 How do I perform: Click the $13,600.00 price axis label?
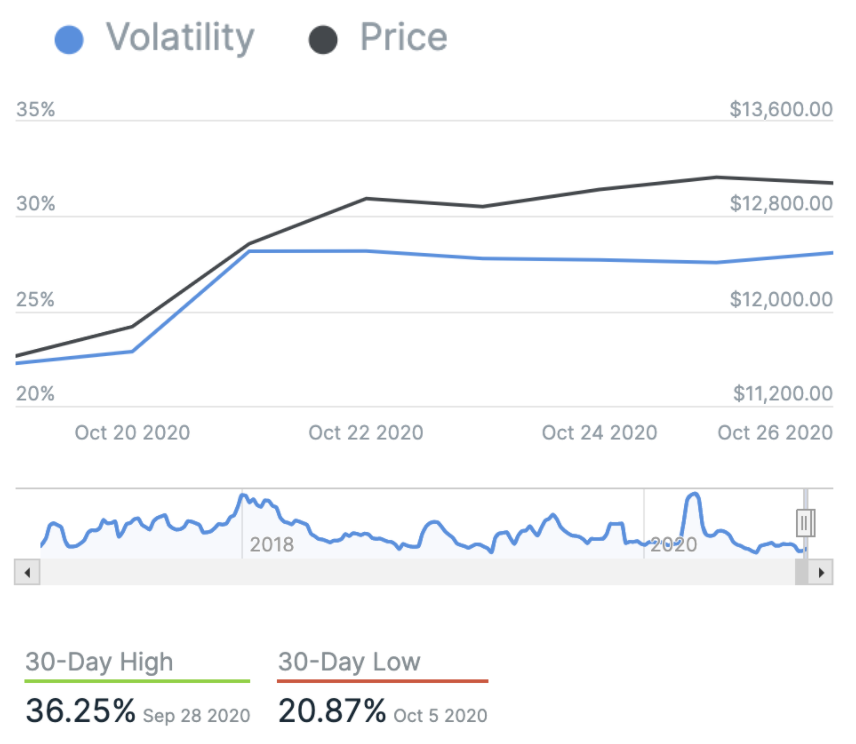pyautogui.click(x=781, y=109)
